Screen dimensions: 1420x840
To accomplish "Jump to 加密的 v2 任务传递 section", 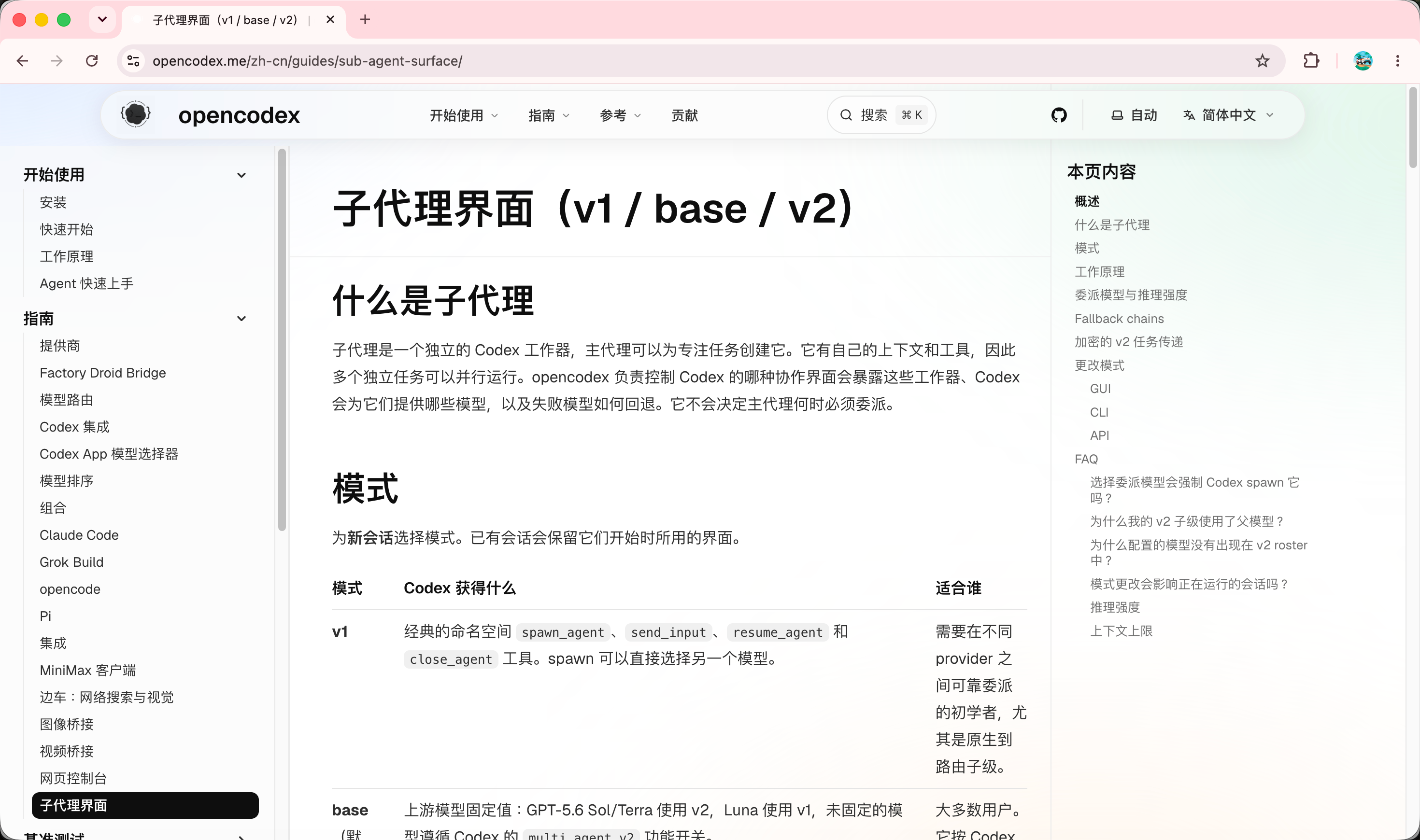I will pyautogui.click(x=1128, y=342).
